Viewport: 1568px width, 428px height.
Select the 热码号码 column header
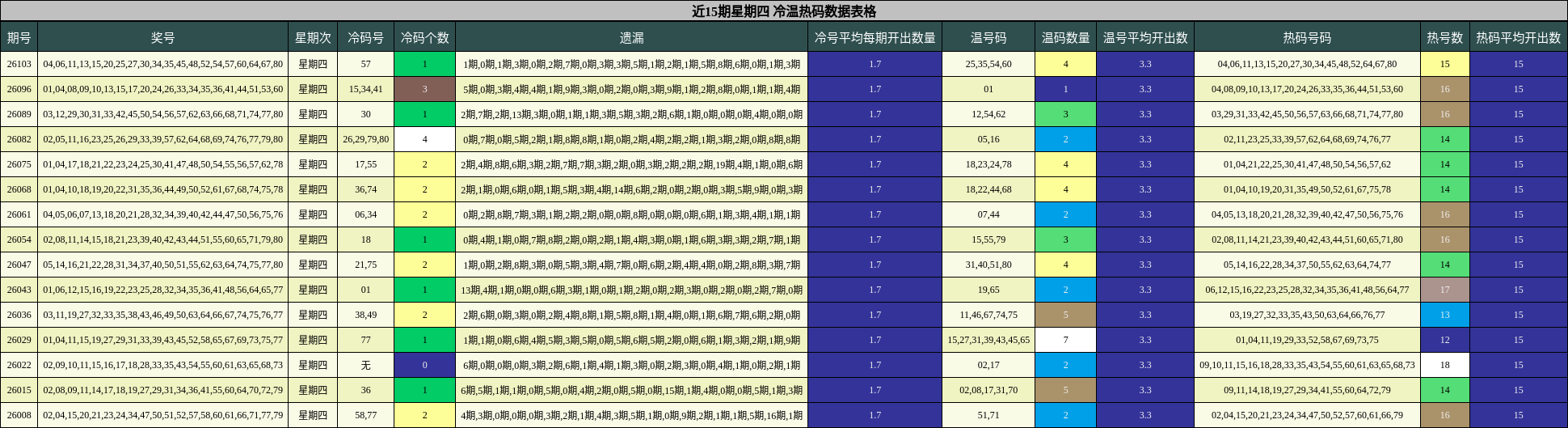pyautogui.click(x=1307, y=37)
